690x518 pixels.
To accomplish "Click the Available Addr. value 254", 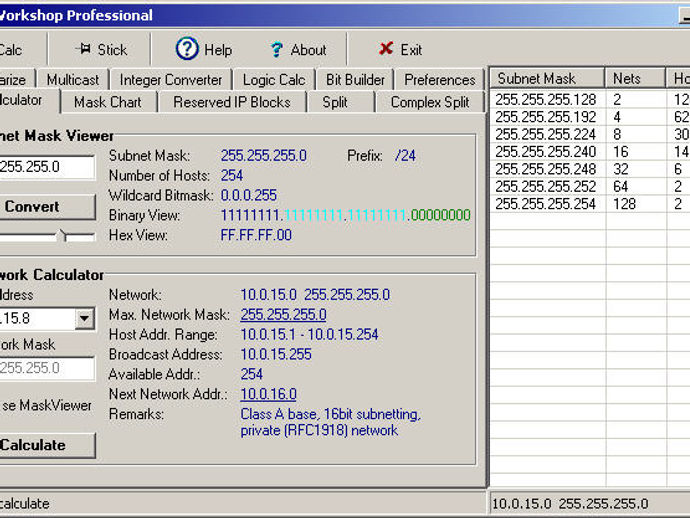I will (252, 374).
